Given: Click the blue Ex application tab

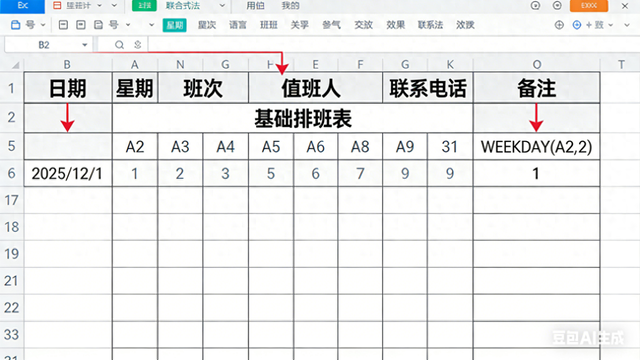Looking at the screenshot, I should (22, 6).
